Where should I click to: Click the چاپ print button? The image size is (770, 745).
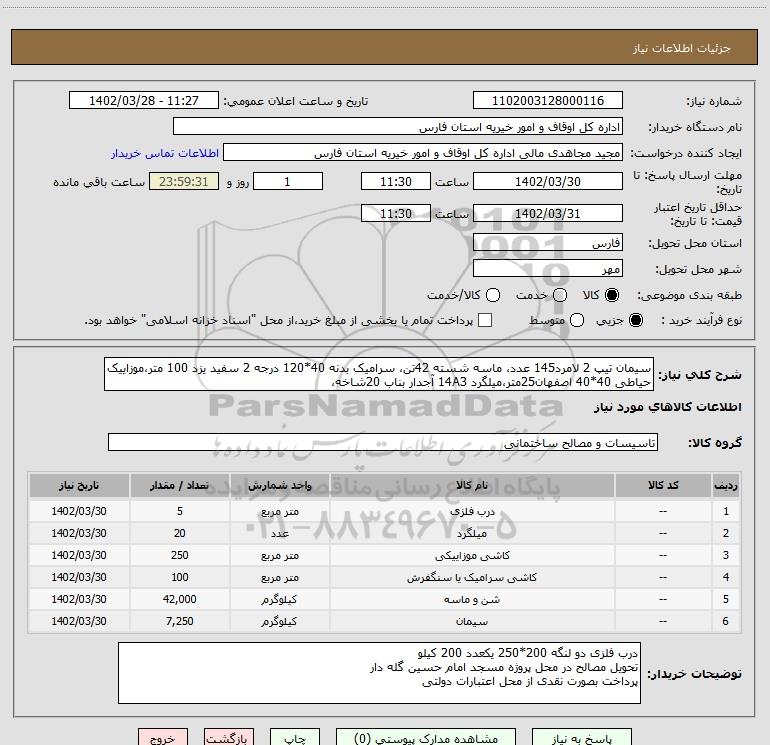point(295,737)
